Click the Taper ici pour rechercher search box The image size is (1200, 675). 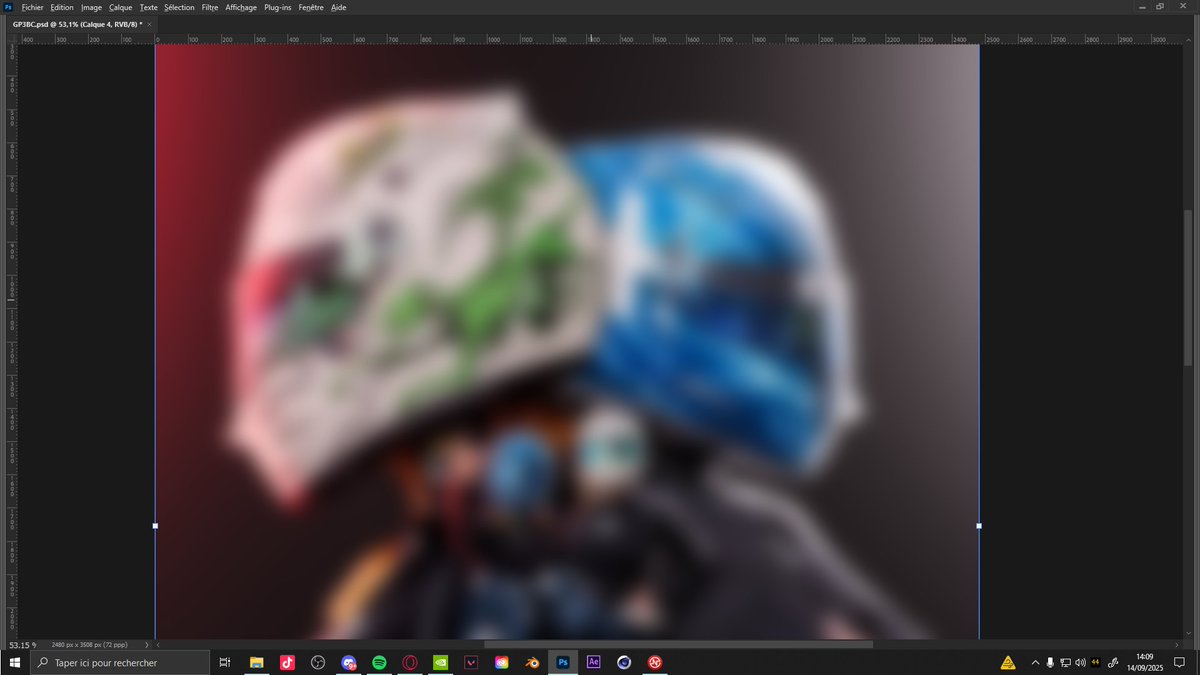tap(120, 662)
